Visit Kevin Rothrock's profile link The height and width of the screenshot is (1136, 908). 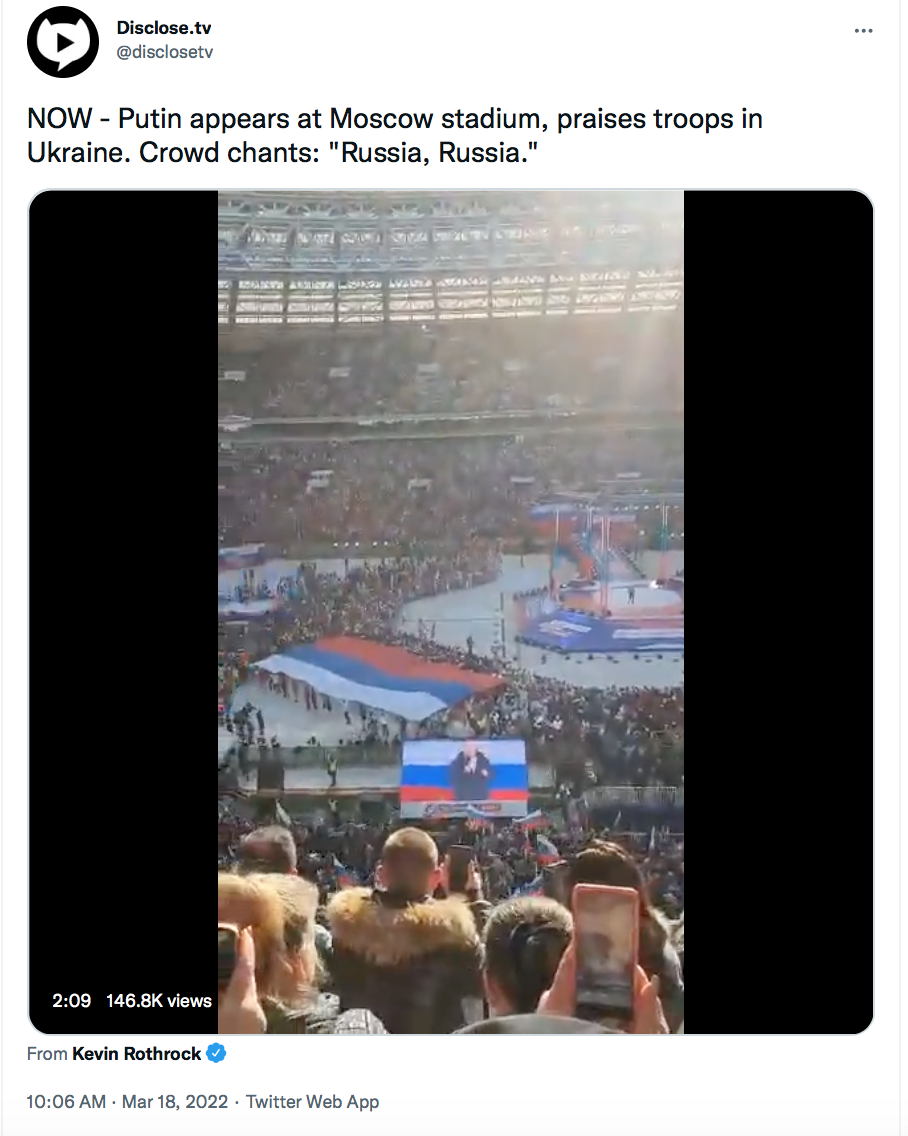(137, 1053)
